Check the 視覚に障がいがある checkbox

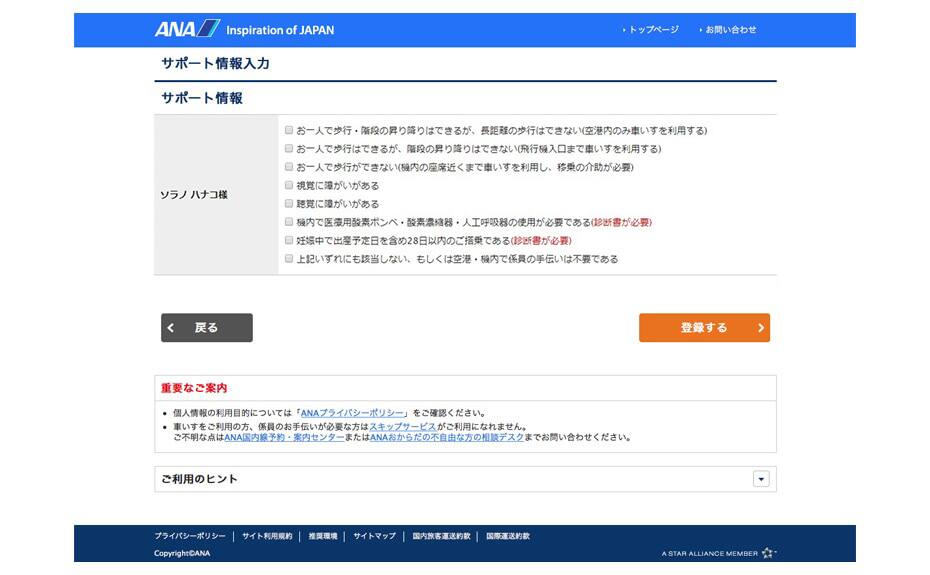(289, 185)
